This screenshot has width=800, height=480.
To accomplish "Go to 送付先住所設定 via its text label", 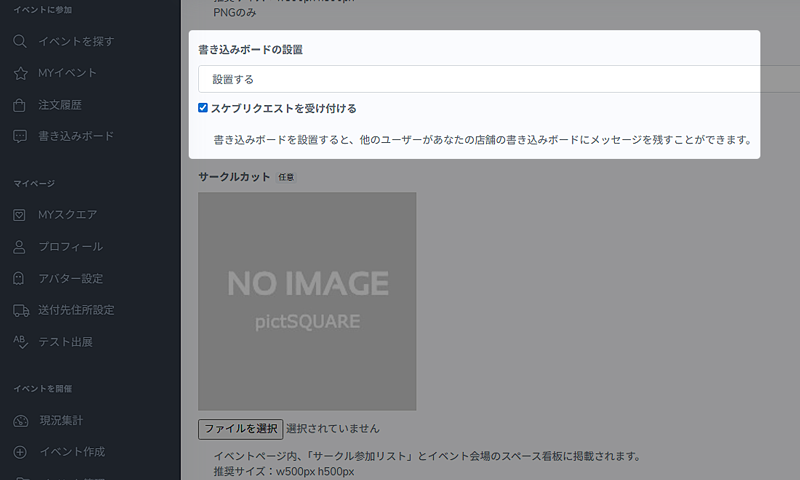I will 76,310.
